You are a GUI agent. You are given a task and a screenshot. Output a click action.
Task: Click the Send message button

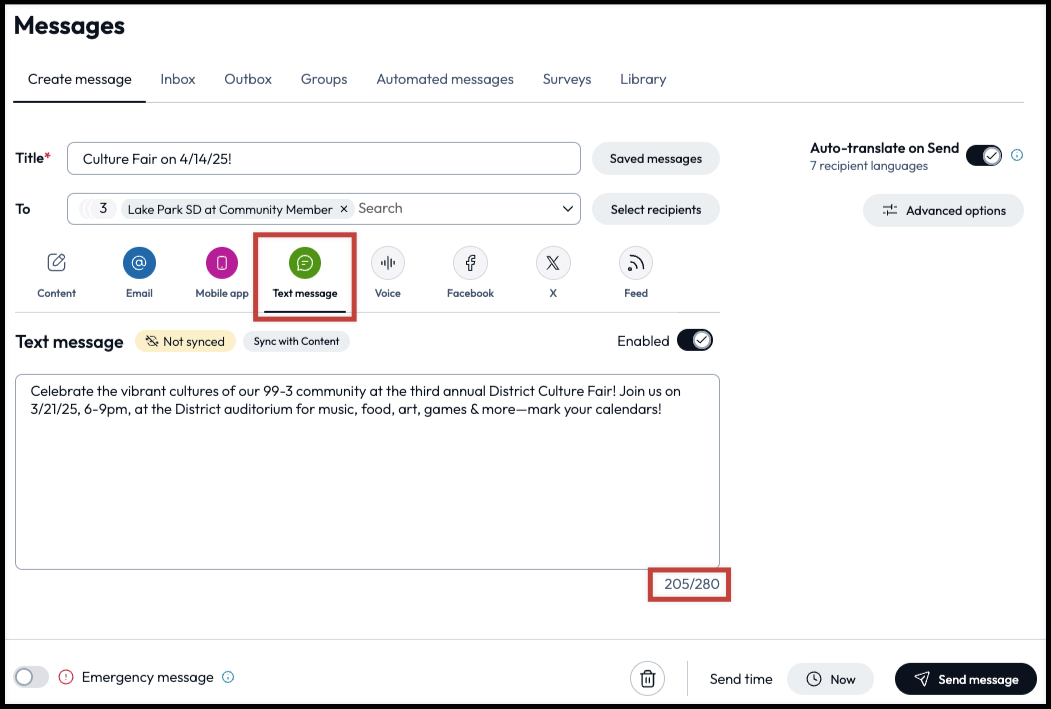[x=965, y=678]
